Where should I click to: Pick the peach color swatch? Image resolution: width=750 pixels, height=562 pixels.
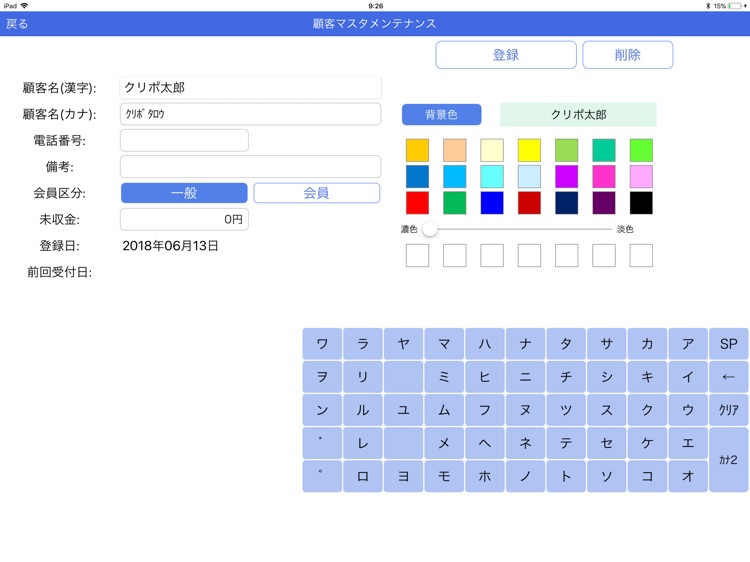454,150
